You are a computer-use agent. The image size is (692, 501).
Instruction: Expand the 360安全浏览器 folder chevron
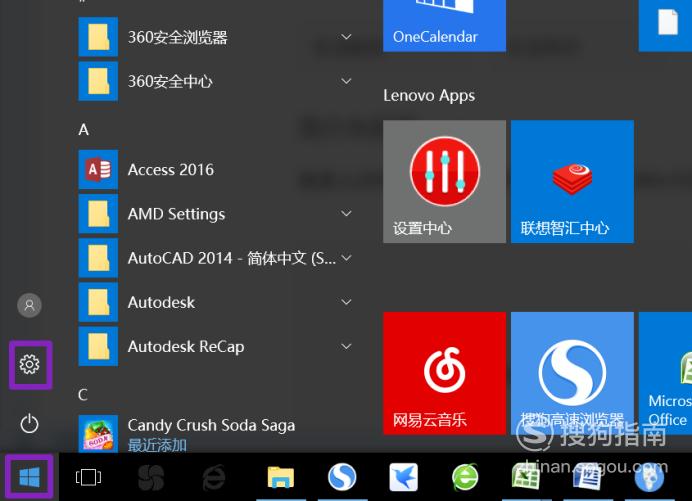347,37
